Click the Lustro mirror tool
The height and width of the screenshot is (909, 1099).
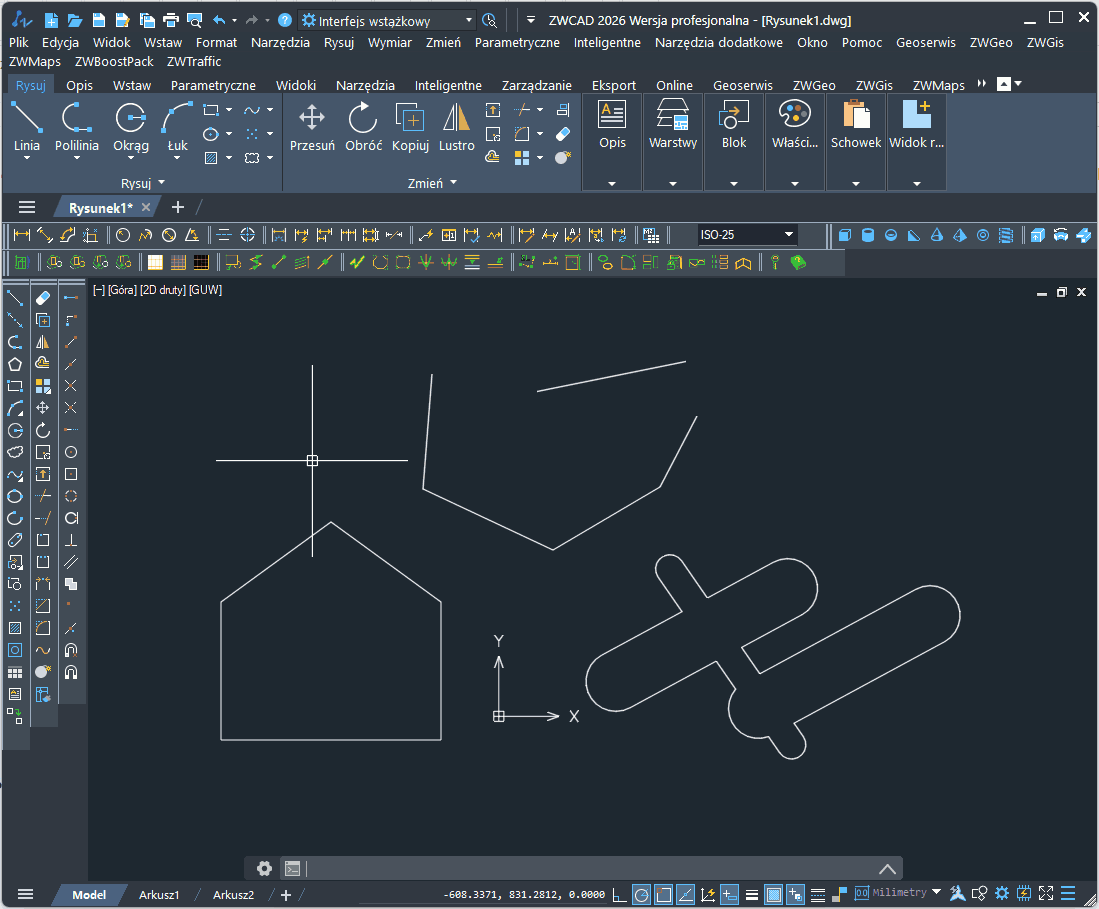(x=457, y=127)
